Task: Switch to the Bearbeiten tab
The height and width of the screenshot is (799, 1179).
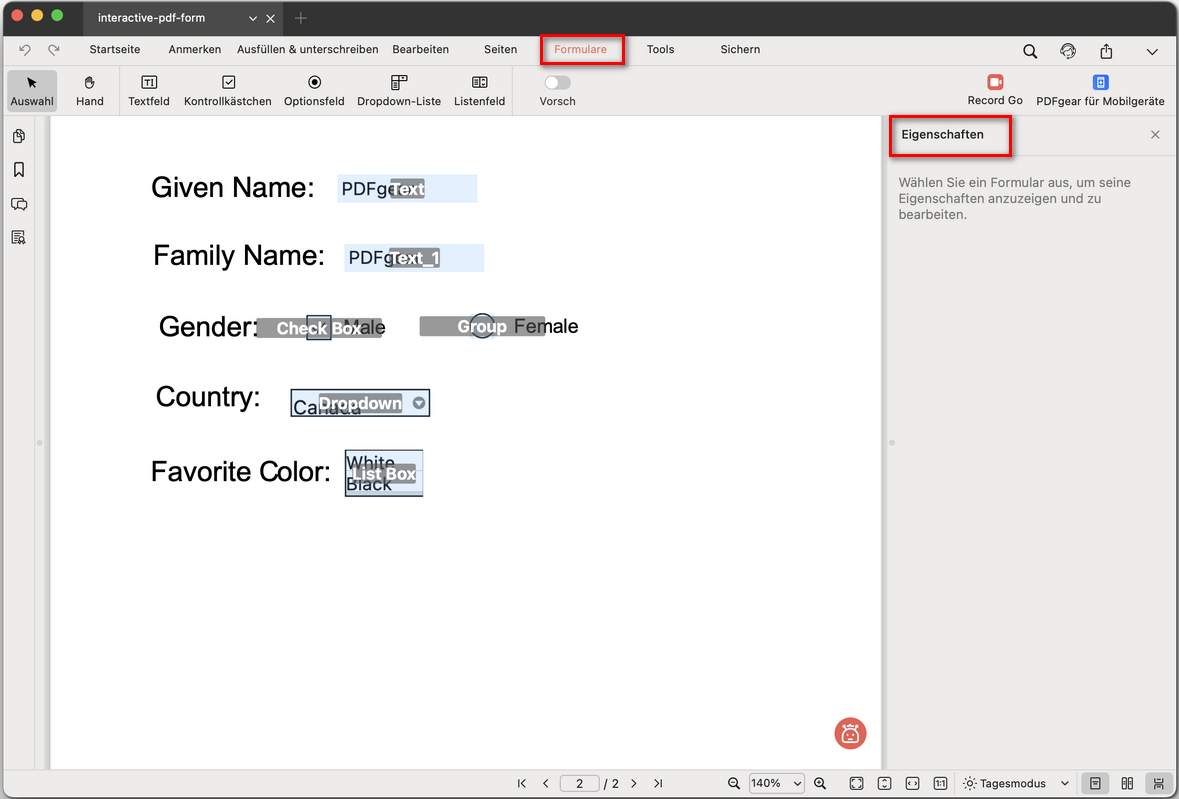Action: click(420, 49)
